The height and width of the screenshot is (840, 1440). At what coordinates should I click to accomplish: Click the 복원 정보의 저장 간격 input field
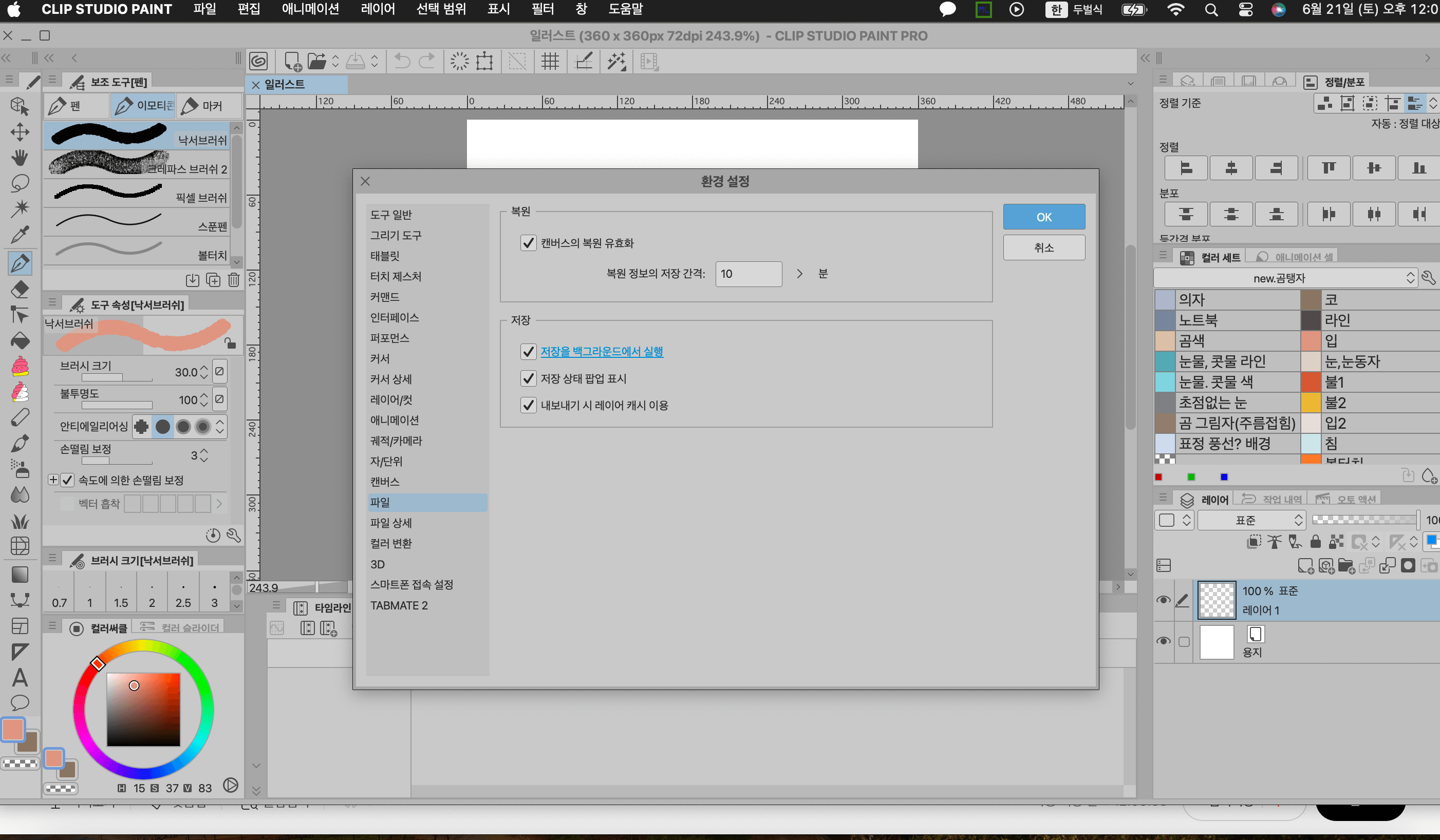click(748, 274)
